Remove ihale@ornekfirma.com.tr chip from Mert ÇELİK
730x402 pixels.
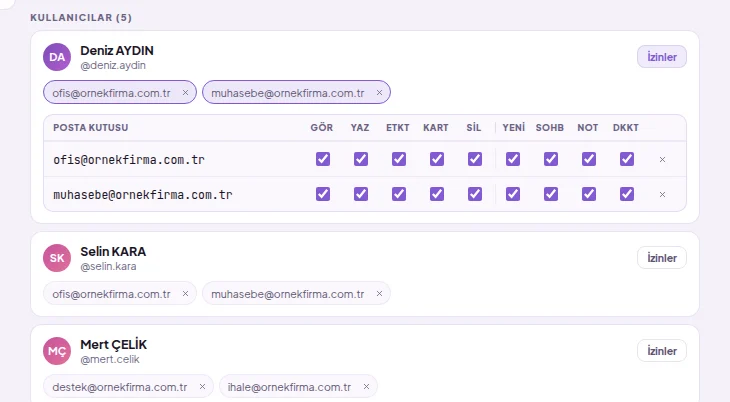tap(366, 387)
